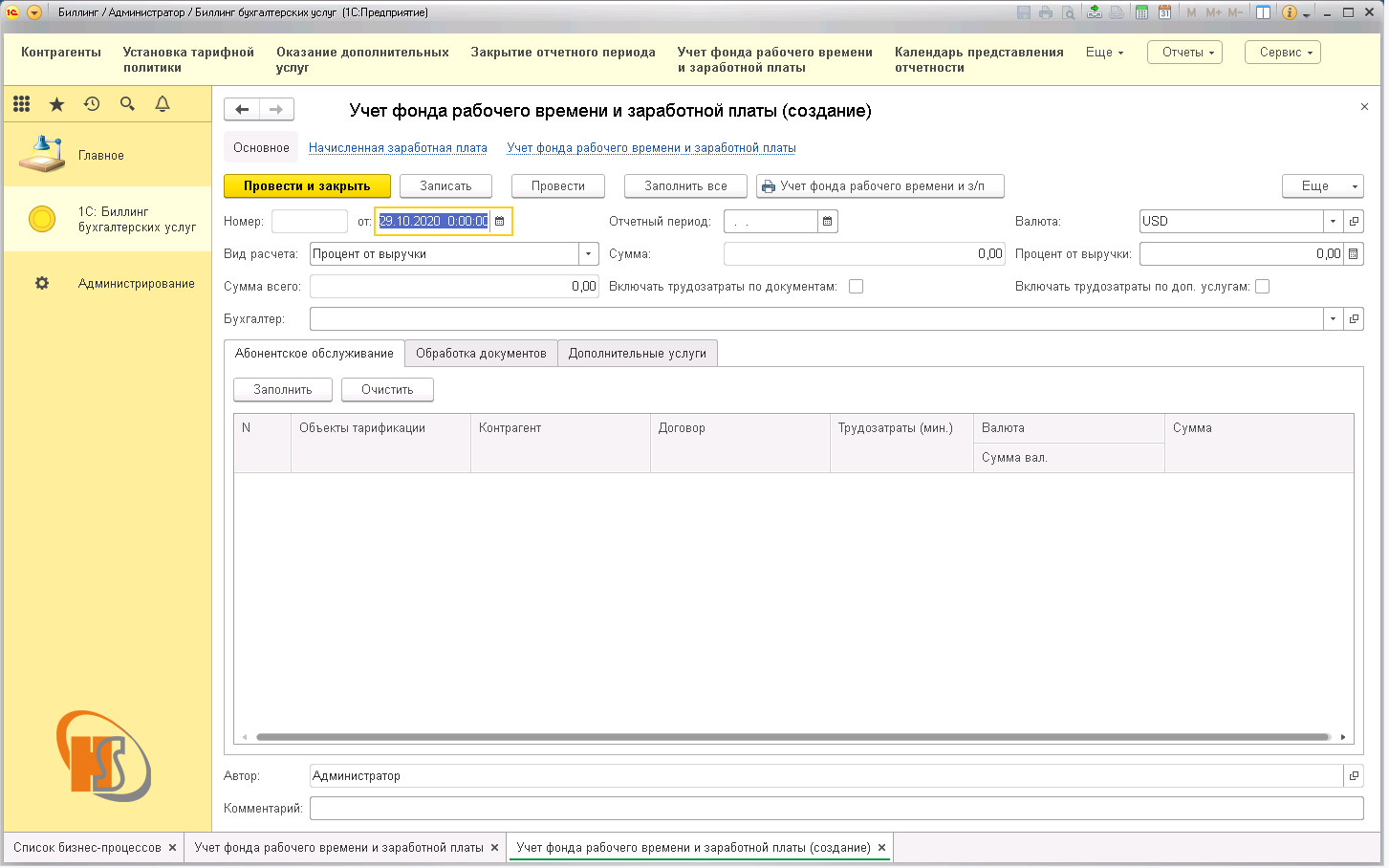1389x868 pixels.
Task: Expand the Вид расчета dropdown
Action: point(588,254)
